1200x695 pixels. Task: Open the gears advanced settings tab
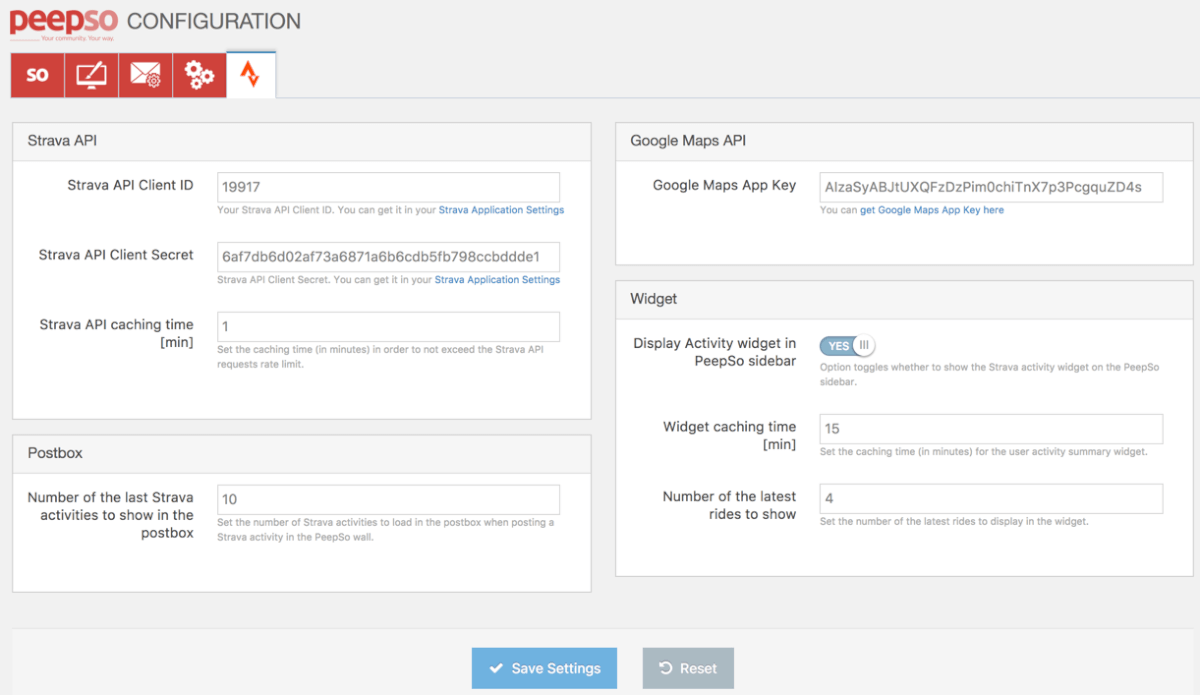tap(199, 75)
